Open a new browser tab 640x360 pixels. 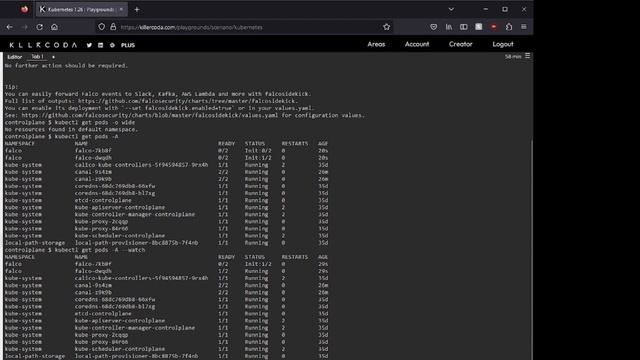pos(137,9)
